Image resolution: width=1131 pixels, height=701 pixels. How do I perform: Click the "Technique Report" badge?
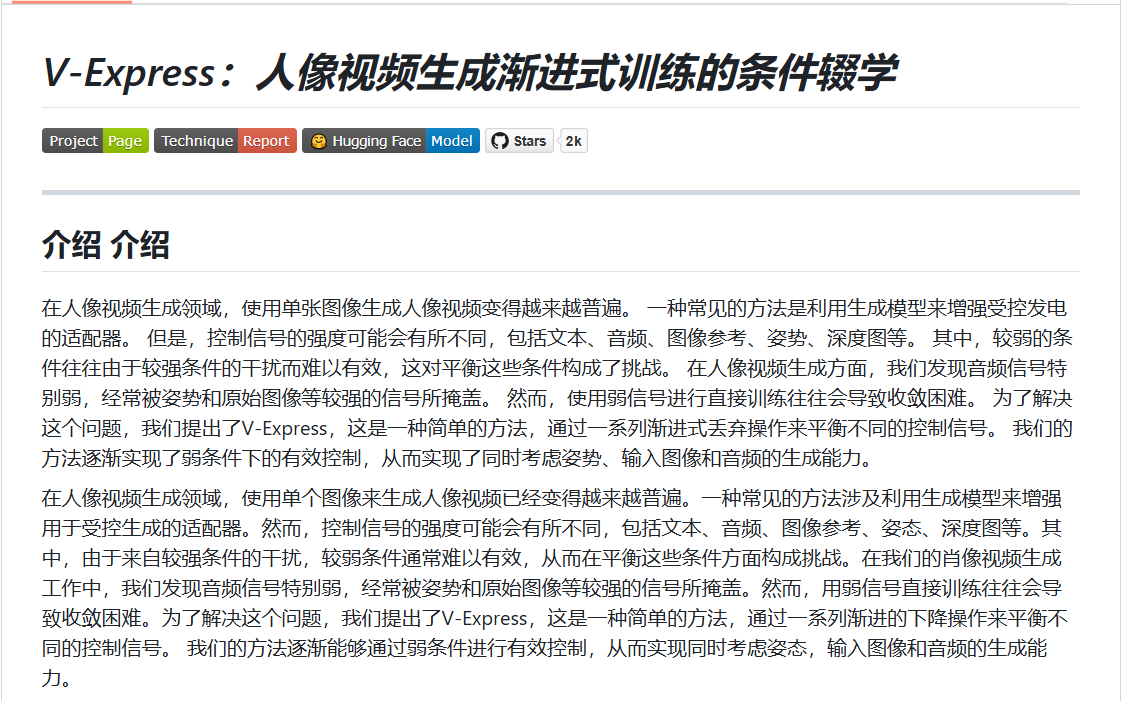pos(225,140)
